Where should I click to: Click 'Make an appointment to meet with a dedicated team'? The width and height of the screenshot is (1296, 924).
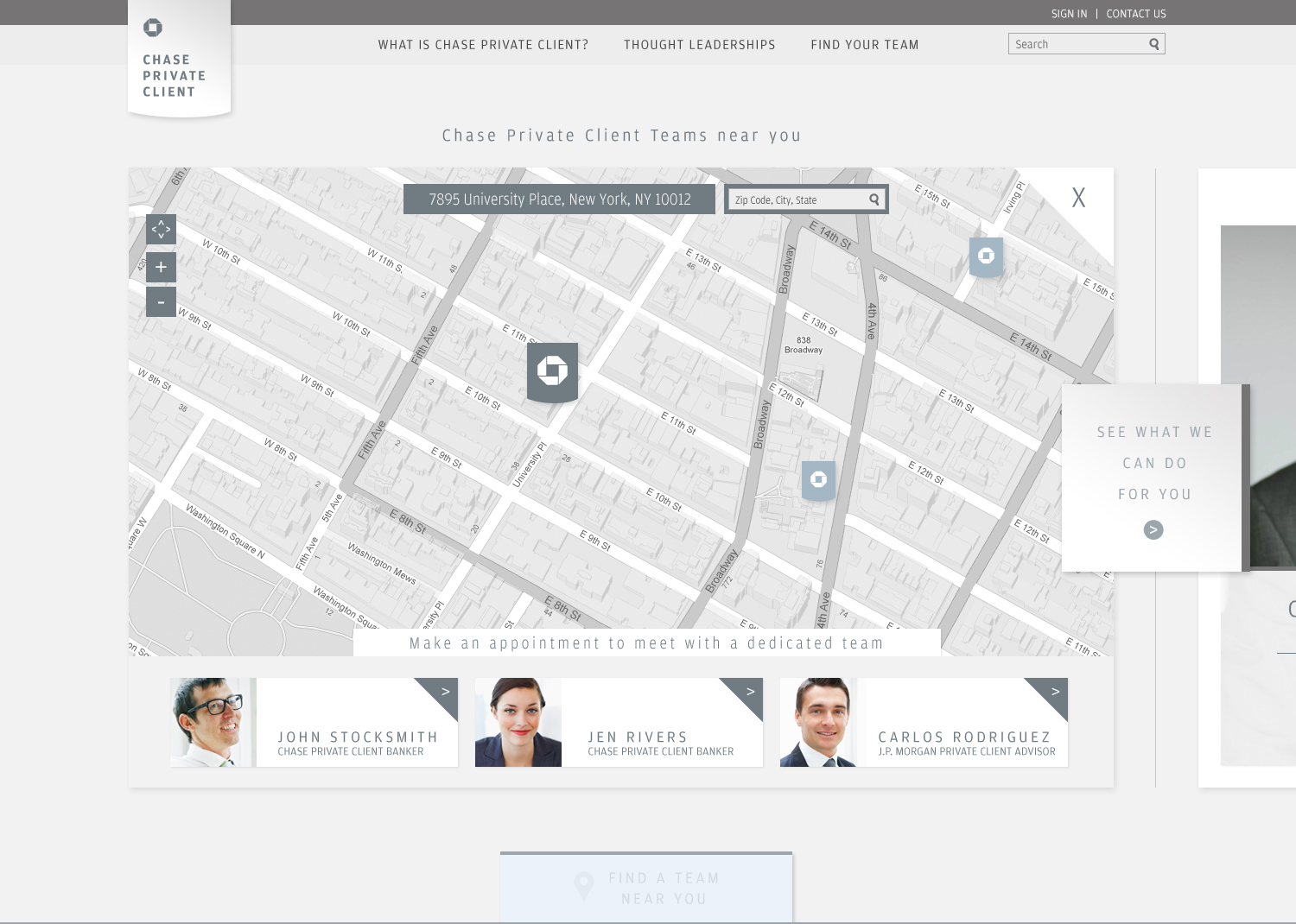[x=646, y=643]
